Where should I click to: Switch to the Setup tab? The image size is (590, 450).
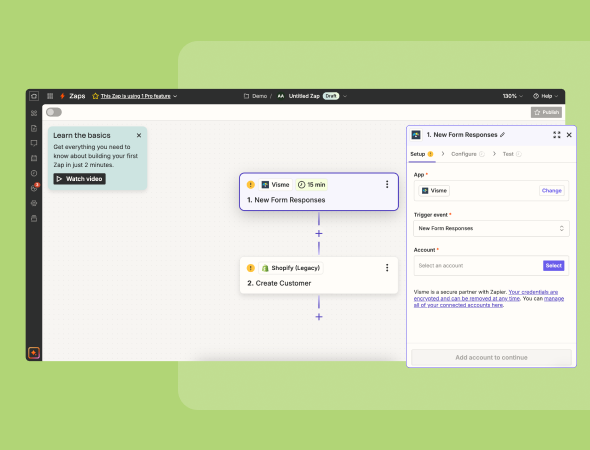[x=421, y=154]
